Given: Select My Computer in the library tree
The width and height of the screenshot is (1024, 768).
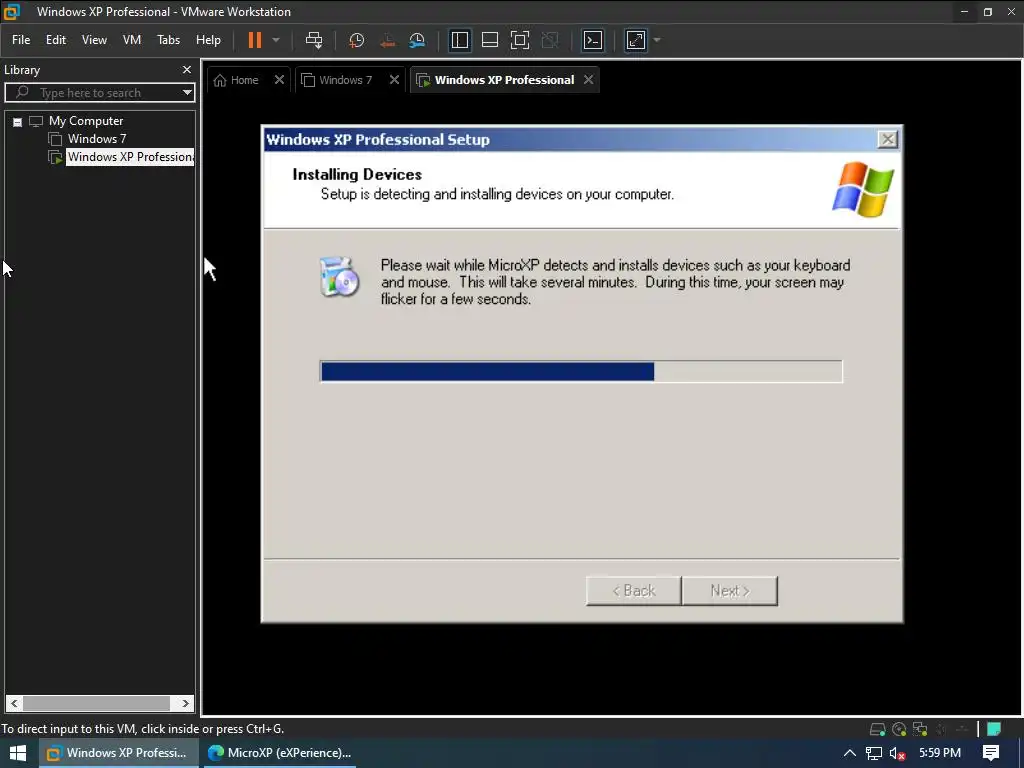Looking at the screenshot, I should (86, 121).
